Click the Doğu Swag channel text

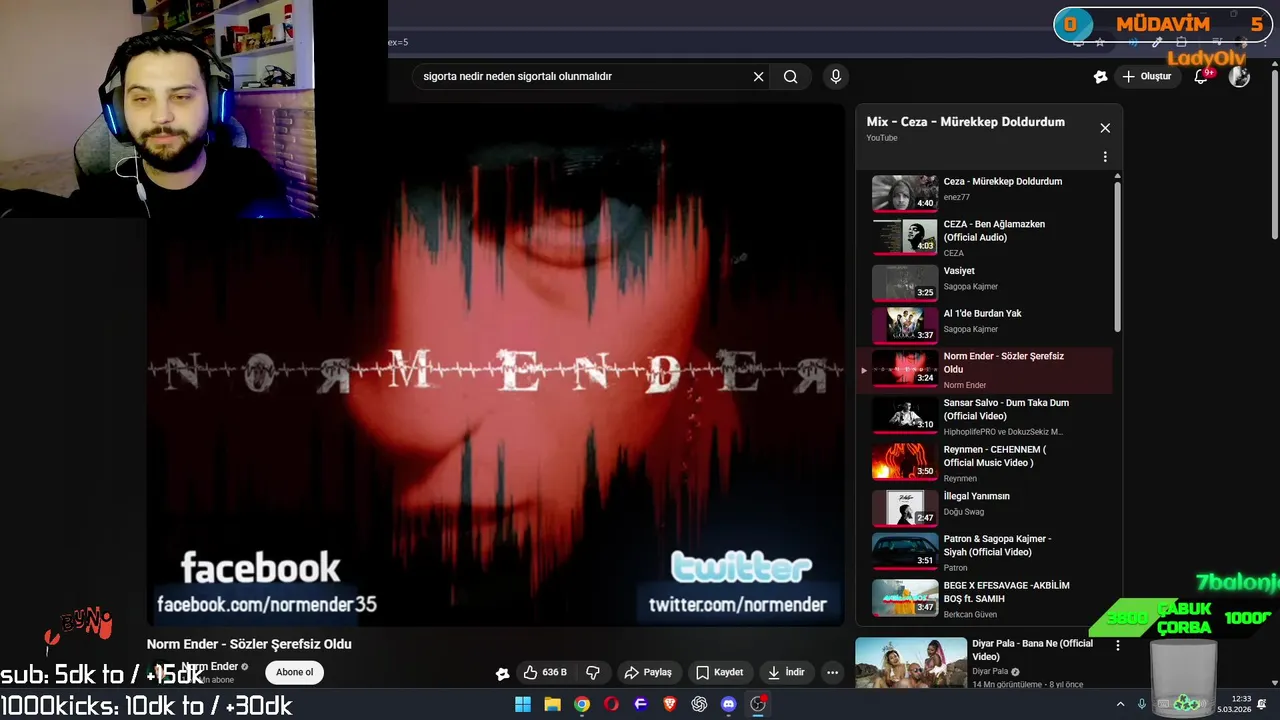966,512
